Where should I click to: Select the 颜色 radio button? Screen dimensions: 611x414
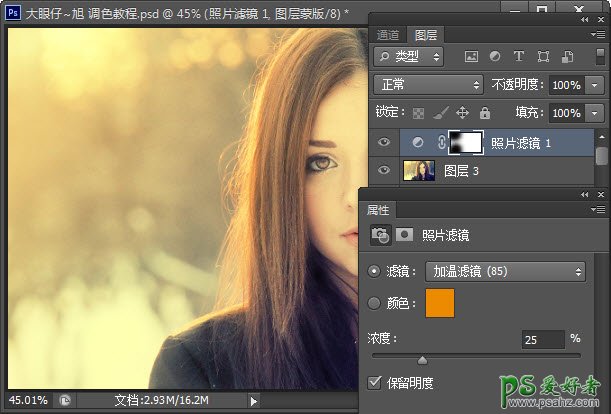pos(375,303)
